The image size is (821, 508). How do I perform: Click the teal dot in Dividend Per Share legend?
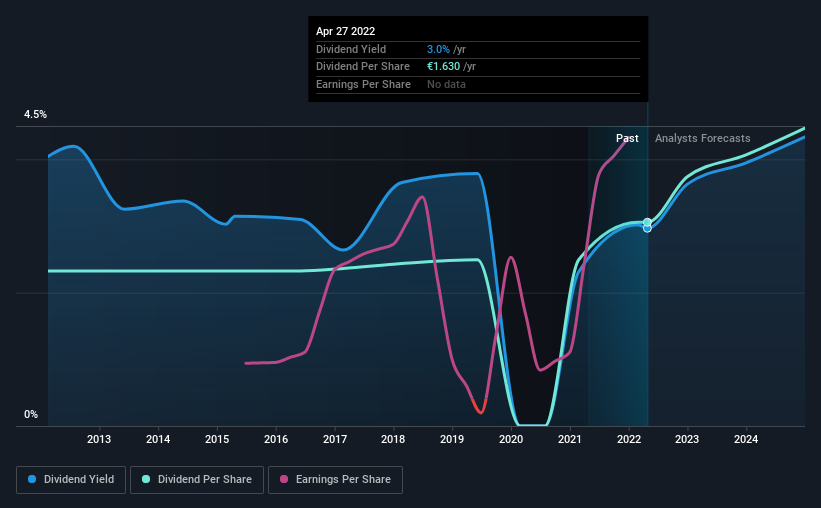146,479
